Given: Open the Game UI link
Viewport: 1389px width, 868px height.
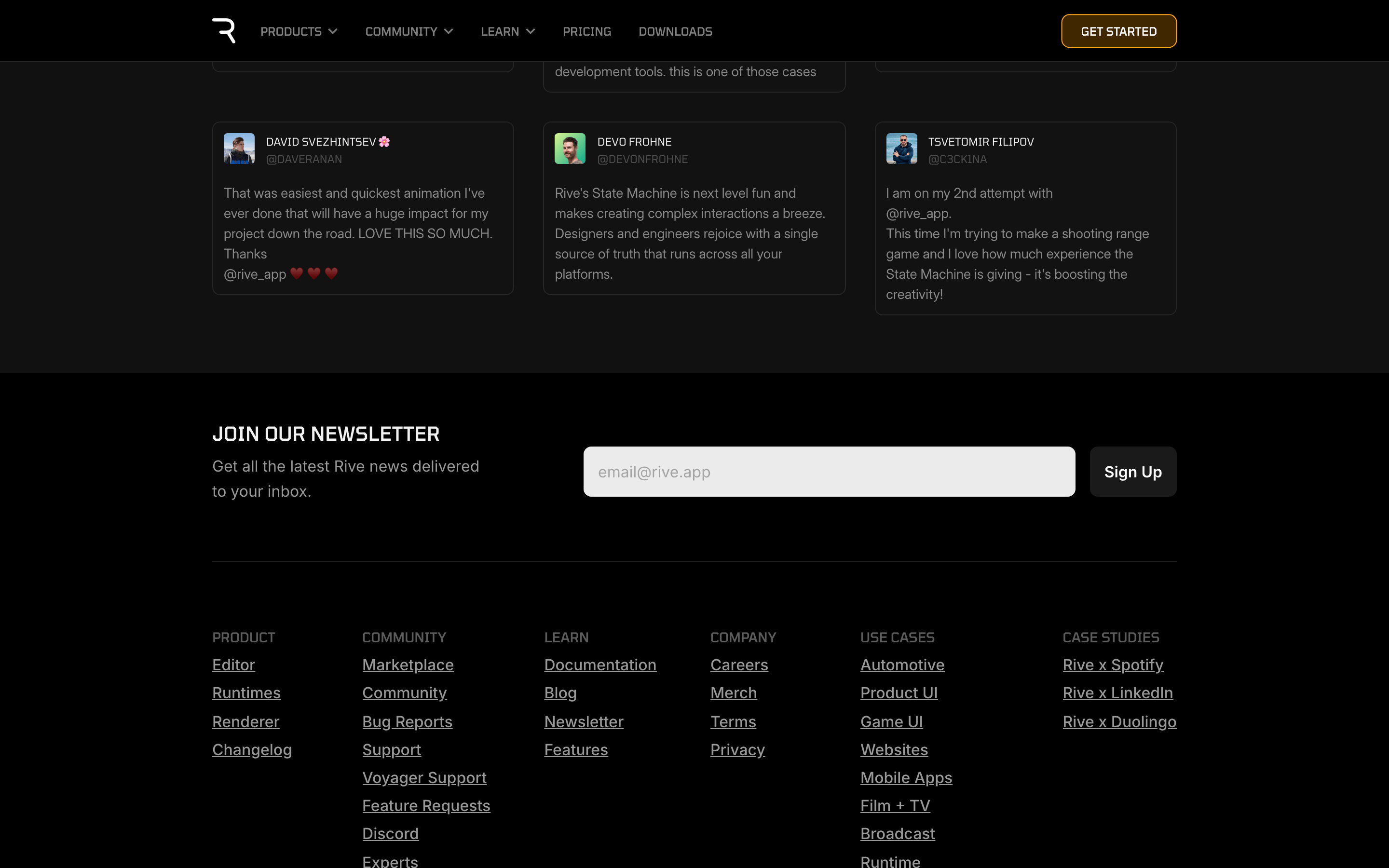Looking at the screenshot, I should point(891,721).
